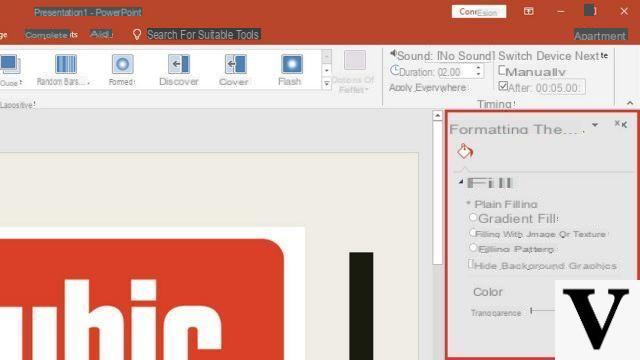Open Formatting pane options dropdown arrow

595,125
